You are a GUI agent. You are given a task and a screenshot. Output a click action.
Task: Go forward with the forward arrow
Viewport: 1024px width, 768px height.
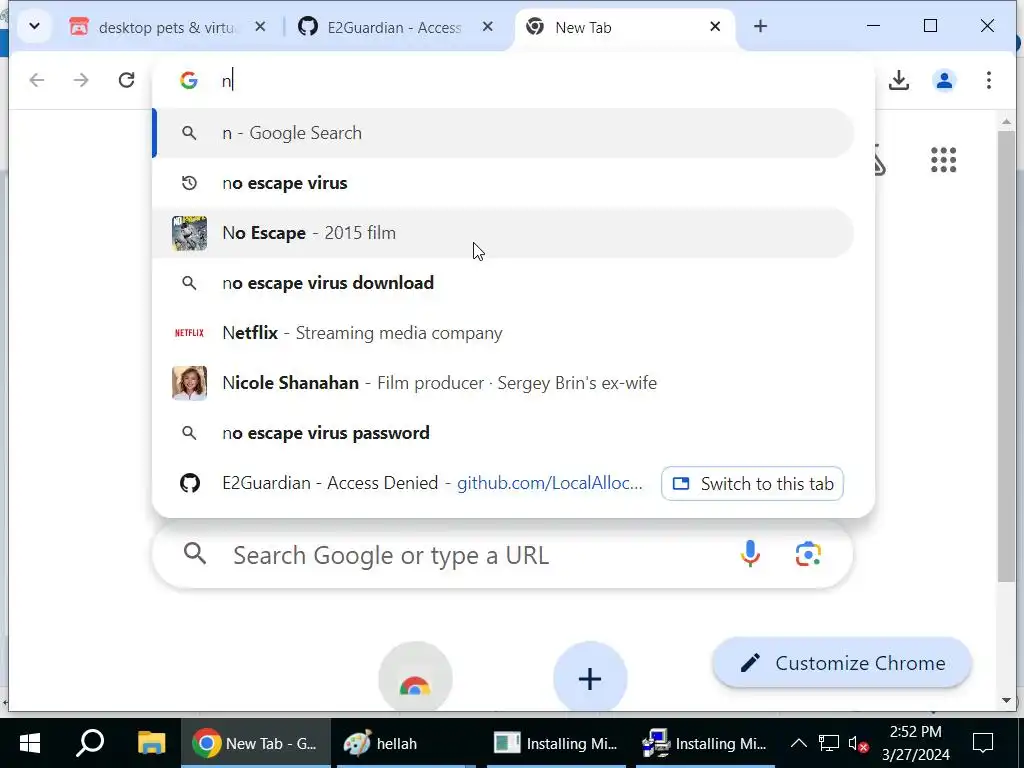81,80
